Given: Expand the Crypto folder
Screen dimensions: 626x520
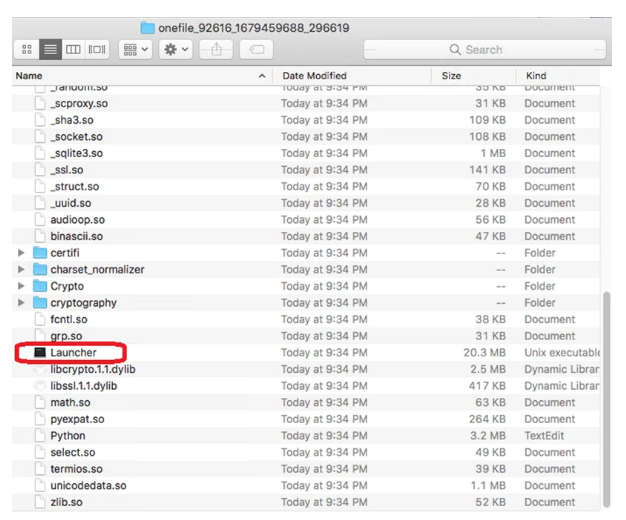Looking at the screenshot, I should 21,286.
